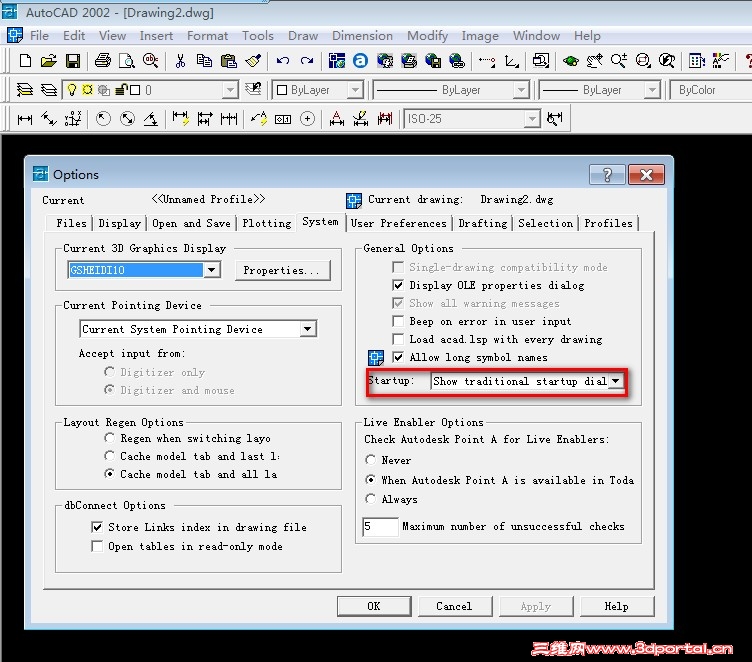Click the Redo arrow icon

click(307, 61)
